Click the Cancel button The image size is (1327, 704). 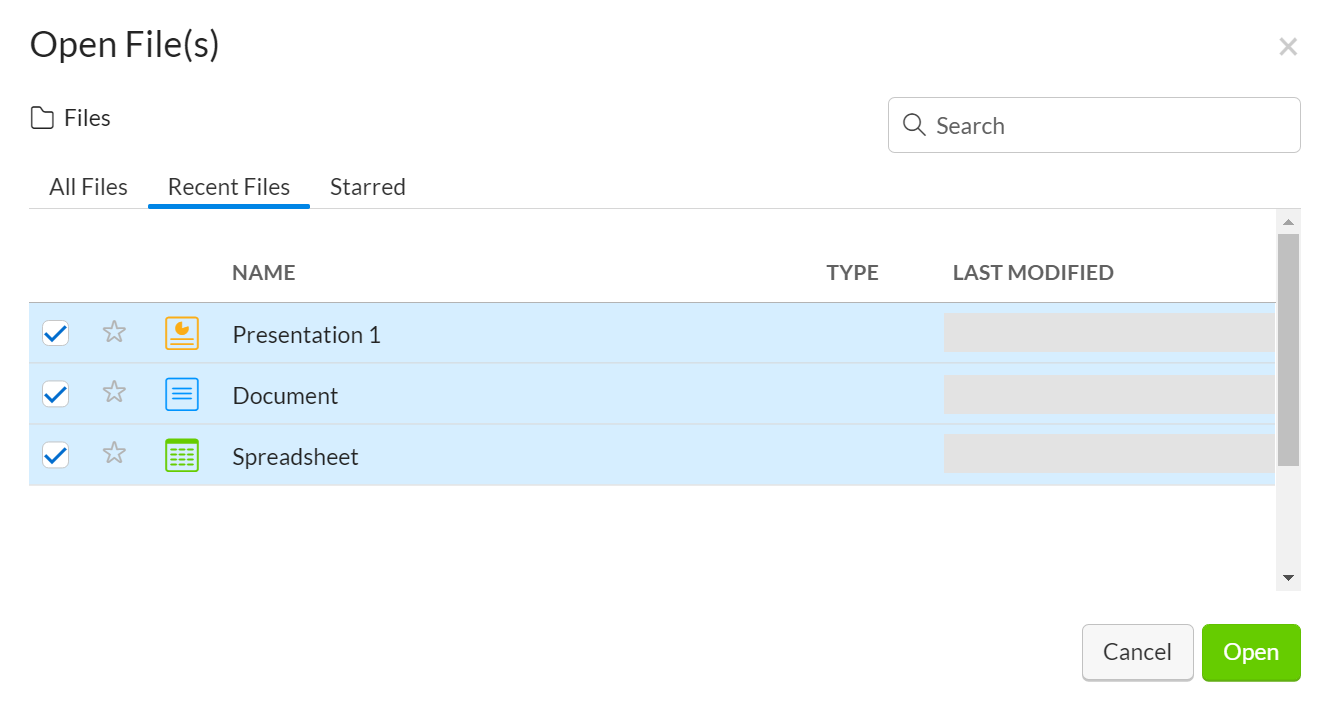coord(1137,652)
